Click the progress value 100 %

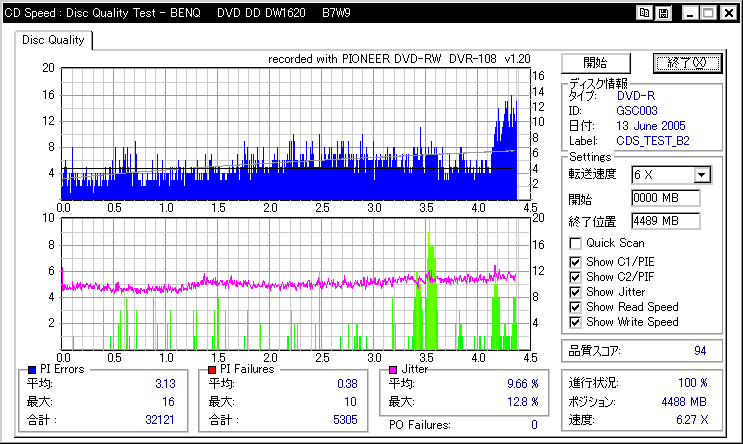tap(693, 382)
